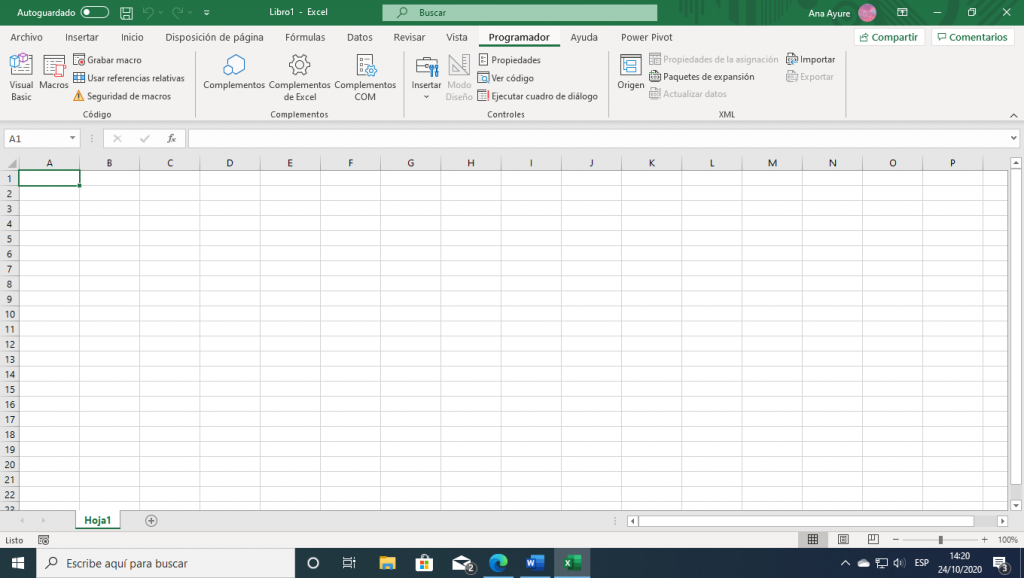The width and height of the screenshot is (1024, 578).
Task: Open control Propiedades
Action: 509,60
